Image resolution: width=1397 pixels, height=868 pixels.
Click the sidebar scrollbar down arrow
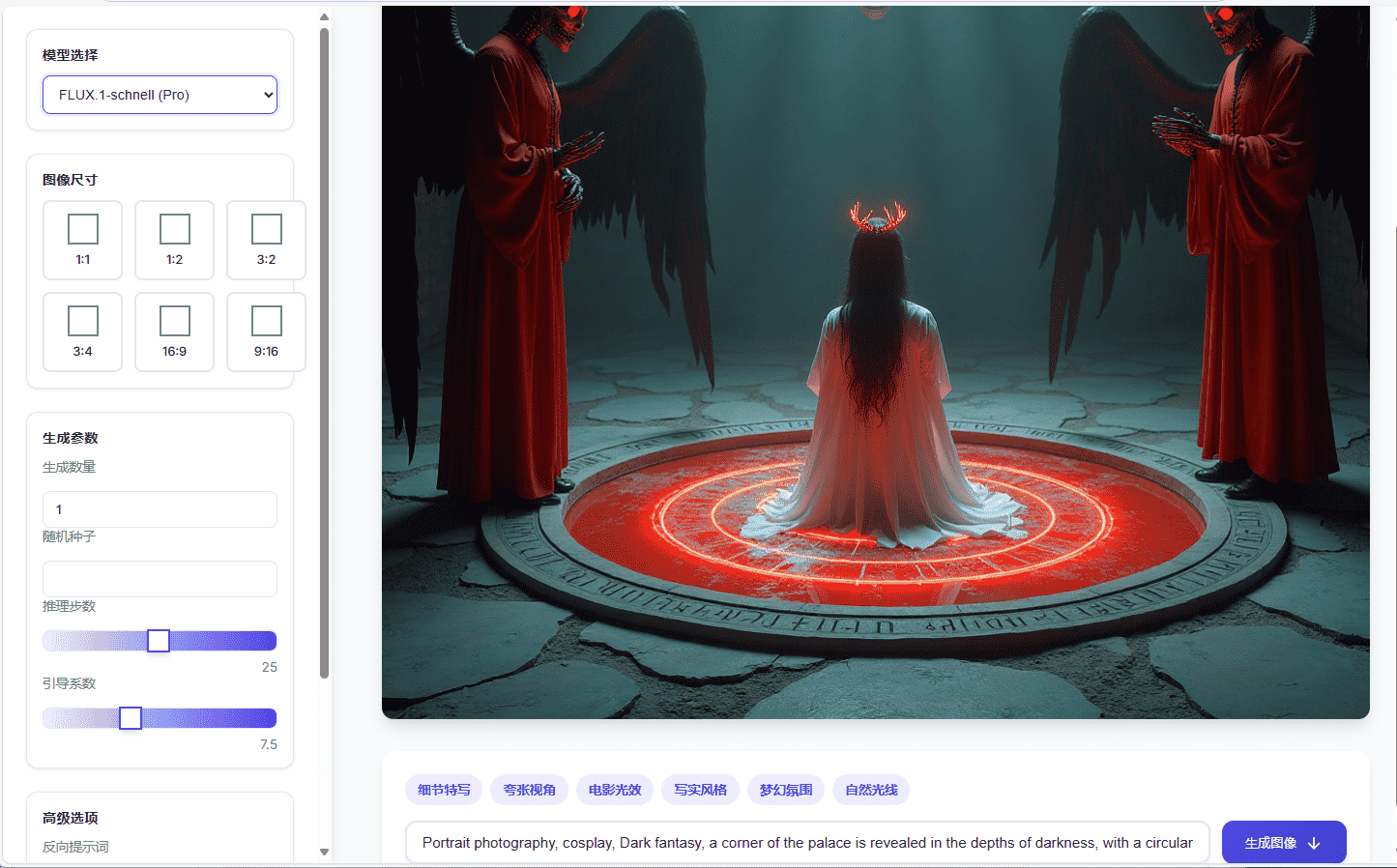pos(324,852)
